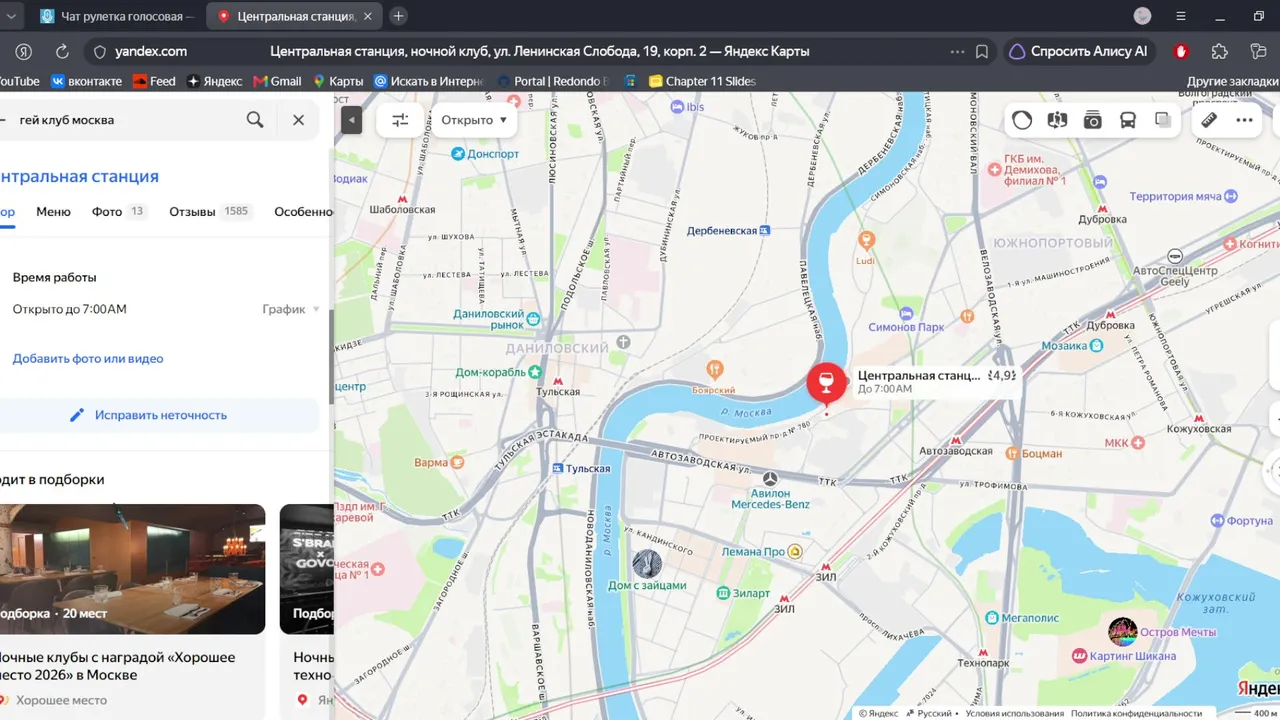The image size is (1280, 720).
Task: Click Добавить фото или видео link
Action: pyautogui.click(x=88, y=358)
